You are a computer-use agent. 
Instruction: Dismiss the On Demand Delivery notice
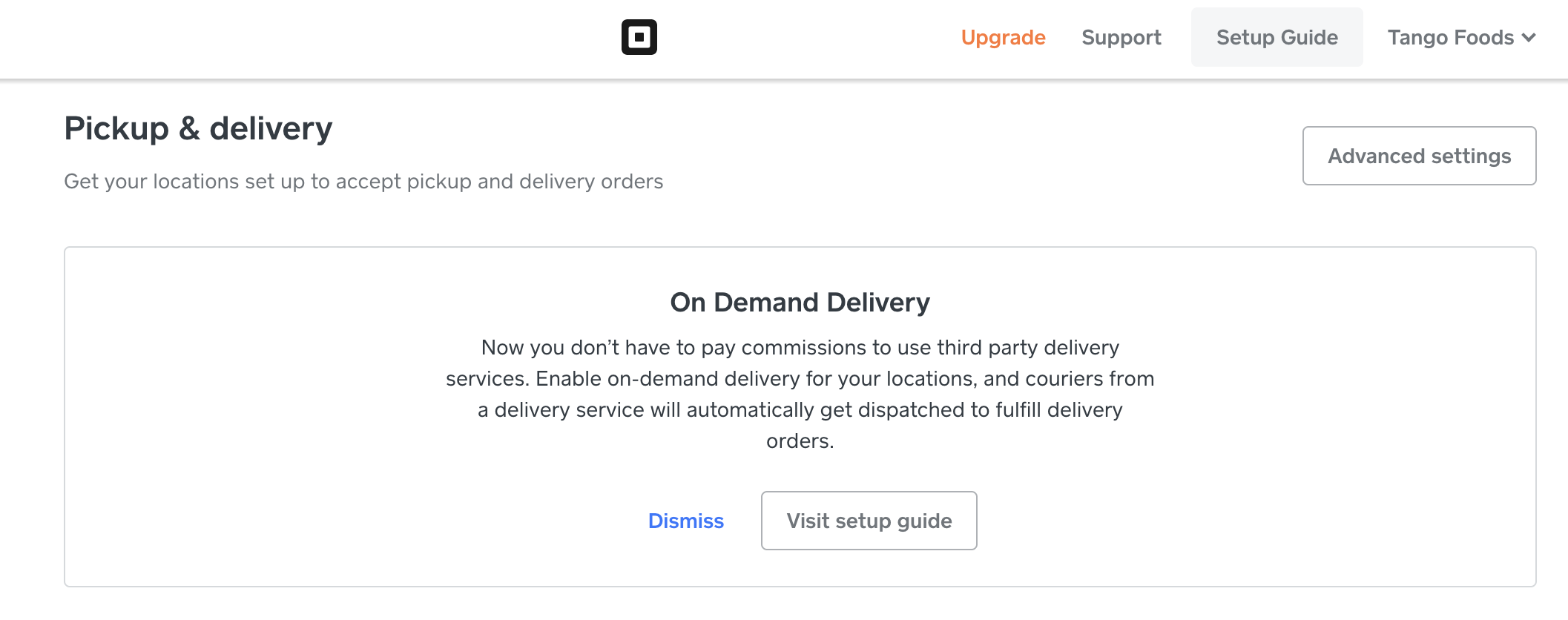point(685,521)
